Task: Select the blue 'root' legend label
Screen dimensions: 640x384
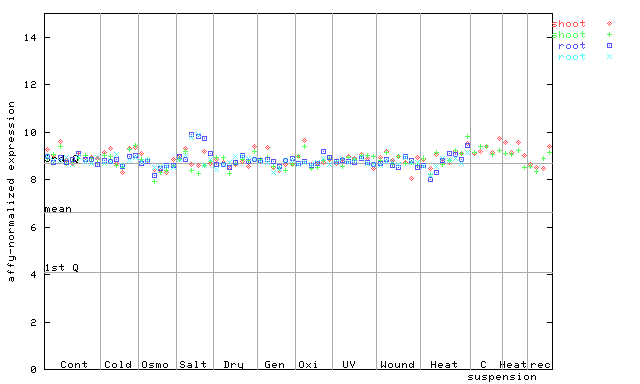Action: point(572,46)
